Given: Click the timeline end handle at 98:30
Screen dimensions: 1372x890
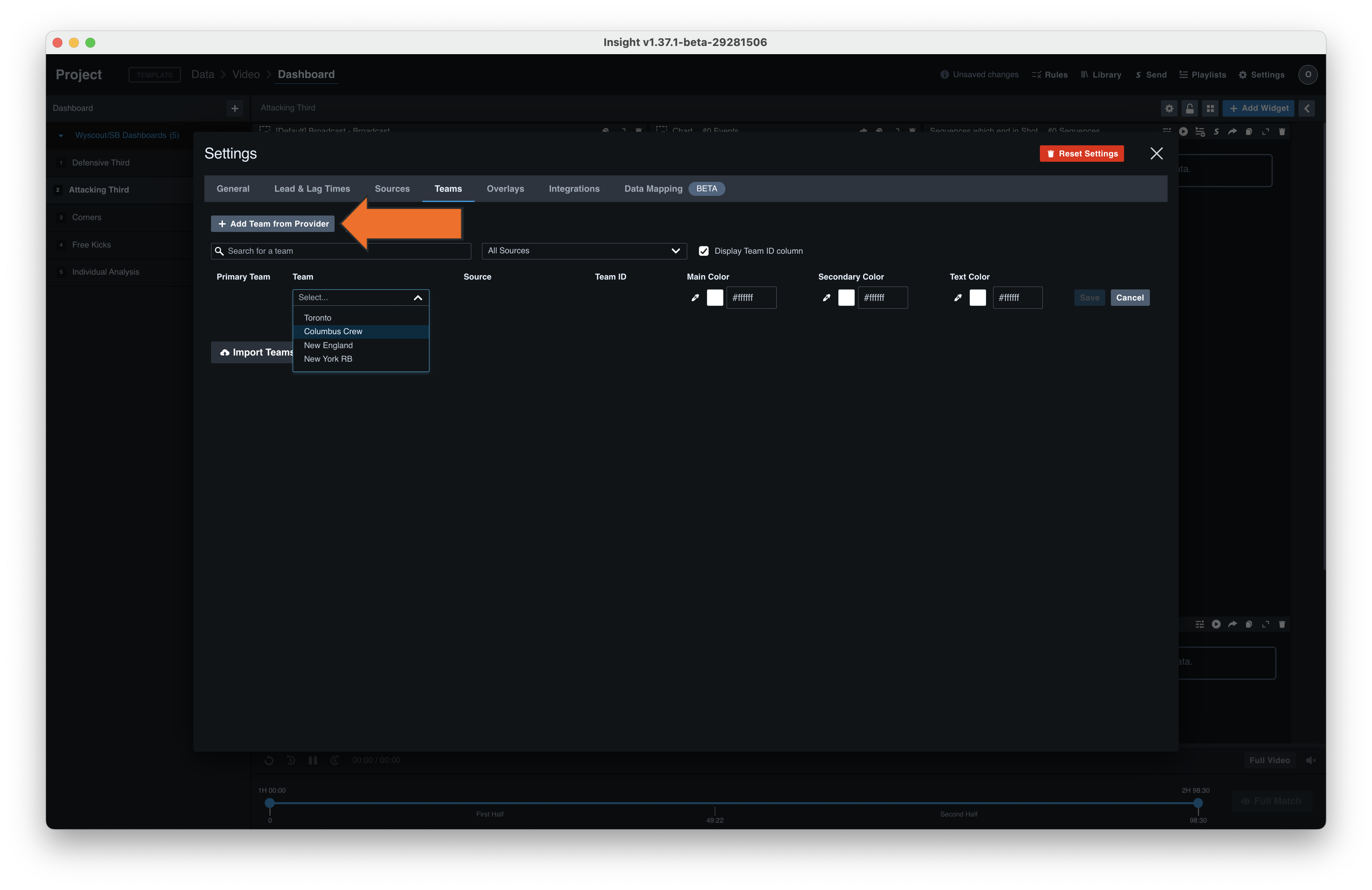Looking at the screenshot, I should click(x=1198, y=803).
